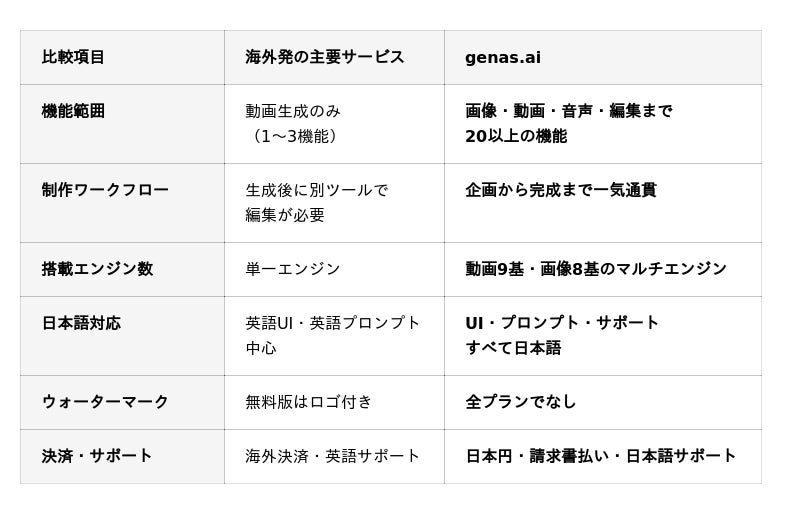
Task: Click the UI・プロンプト・サポートすべて日本語 cell
Action: click(x=562, y=335)
